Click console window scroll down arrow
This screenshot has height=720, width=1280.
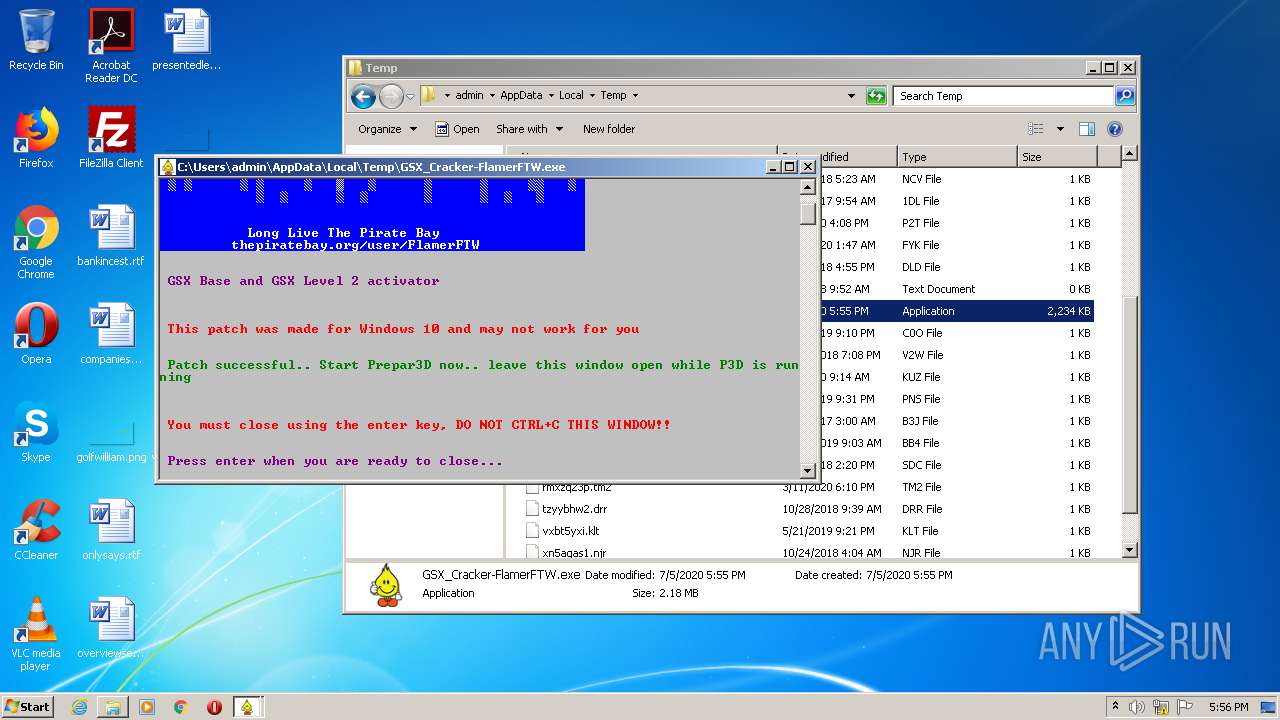[x=808, y=470]
